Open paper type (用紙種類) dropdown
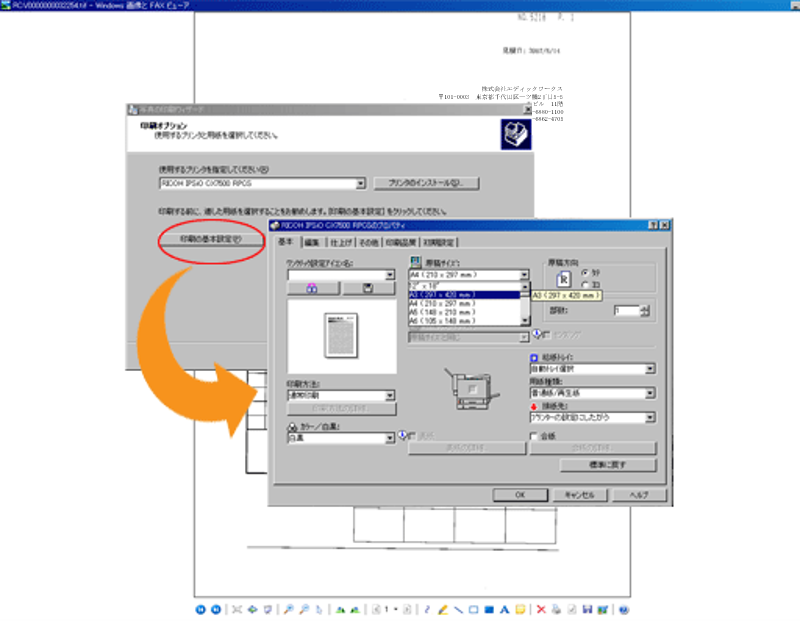Viewport: 800px width, 621px height. 650,393
